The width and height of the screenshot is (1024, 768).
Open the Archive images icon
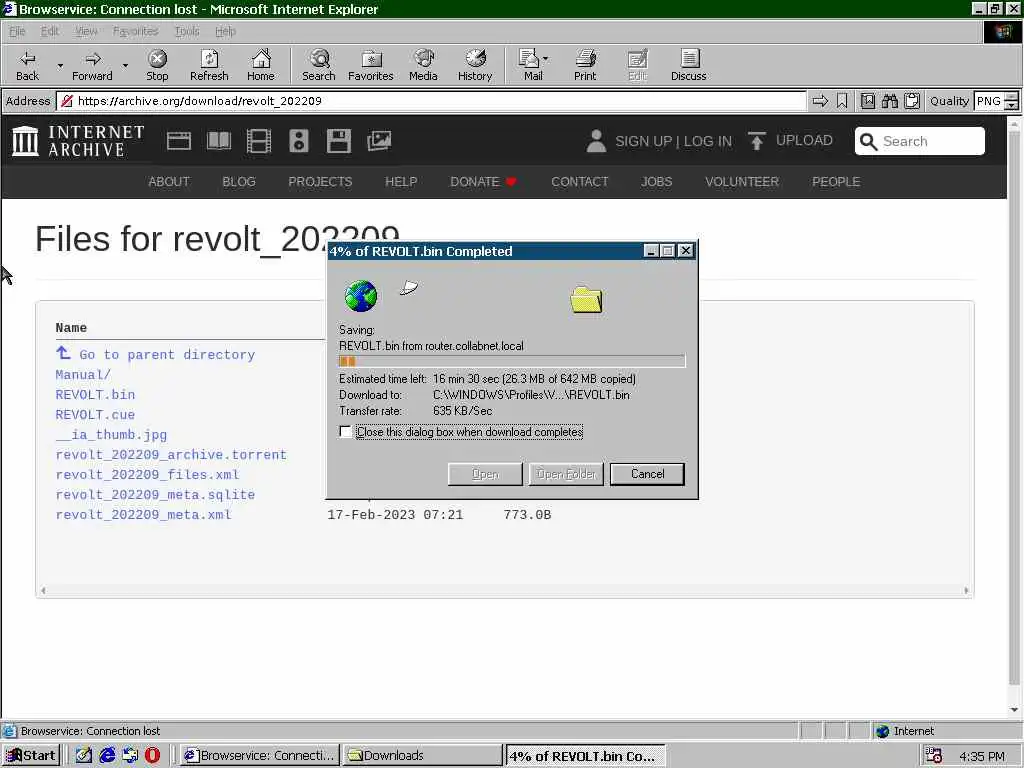379,141
